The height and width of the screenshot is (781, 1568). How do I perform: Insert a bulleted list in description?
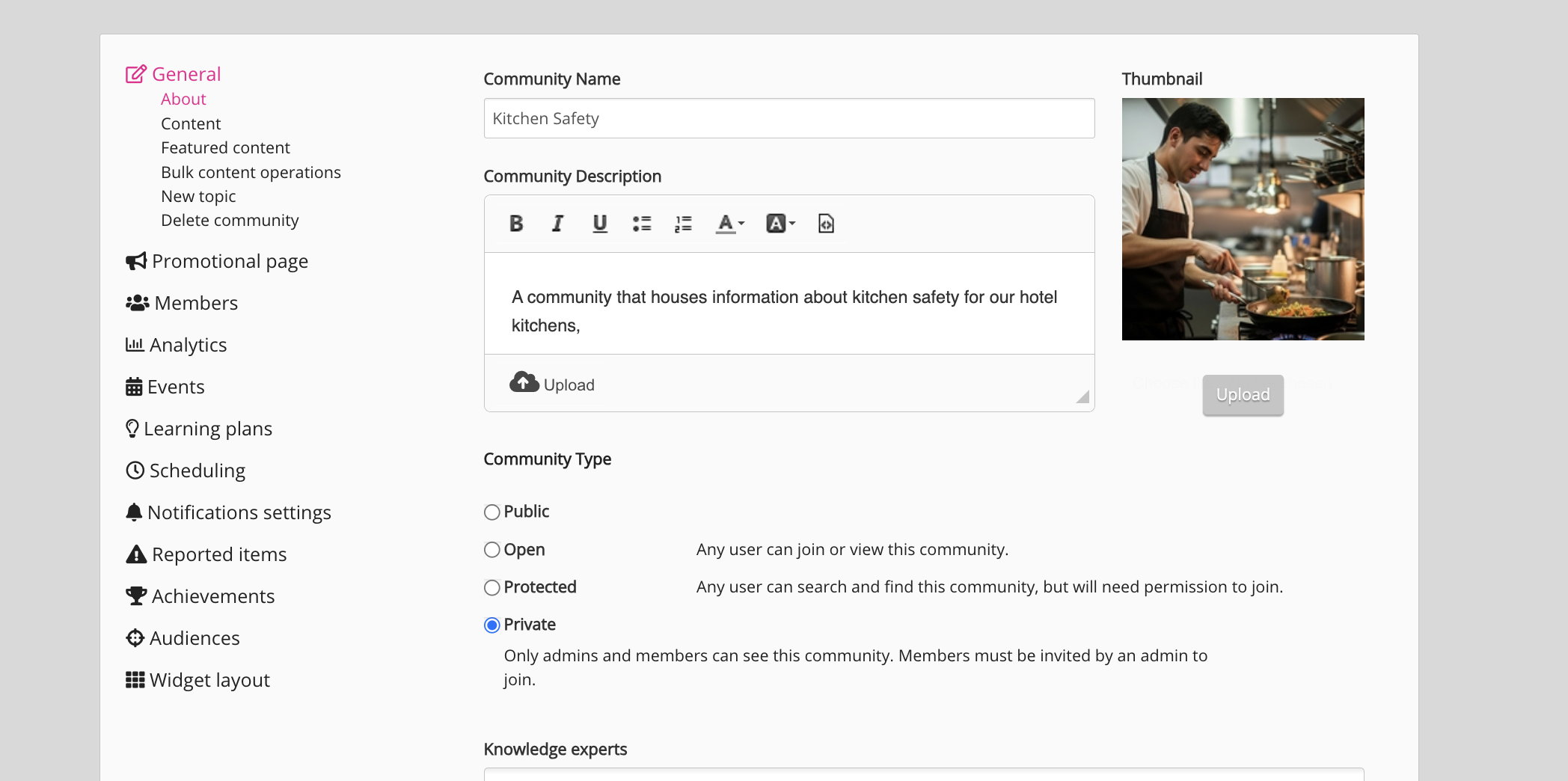(641, 224)
